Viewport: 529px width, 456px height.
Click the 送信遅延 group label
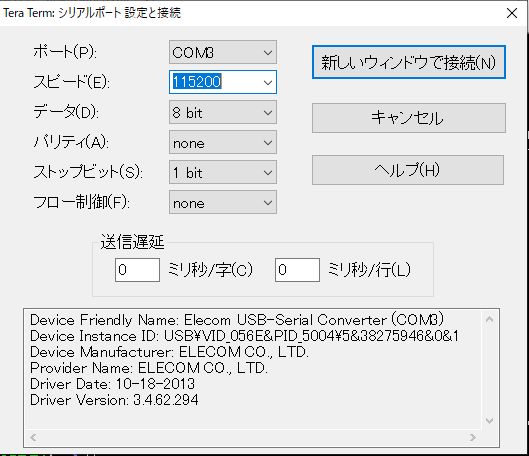(x=132, y=242)
